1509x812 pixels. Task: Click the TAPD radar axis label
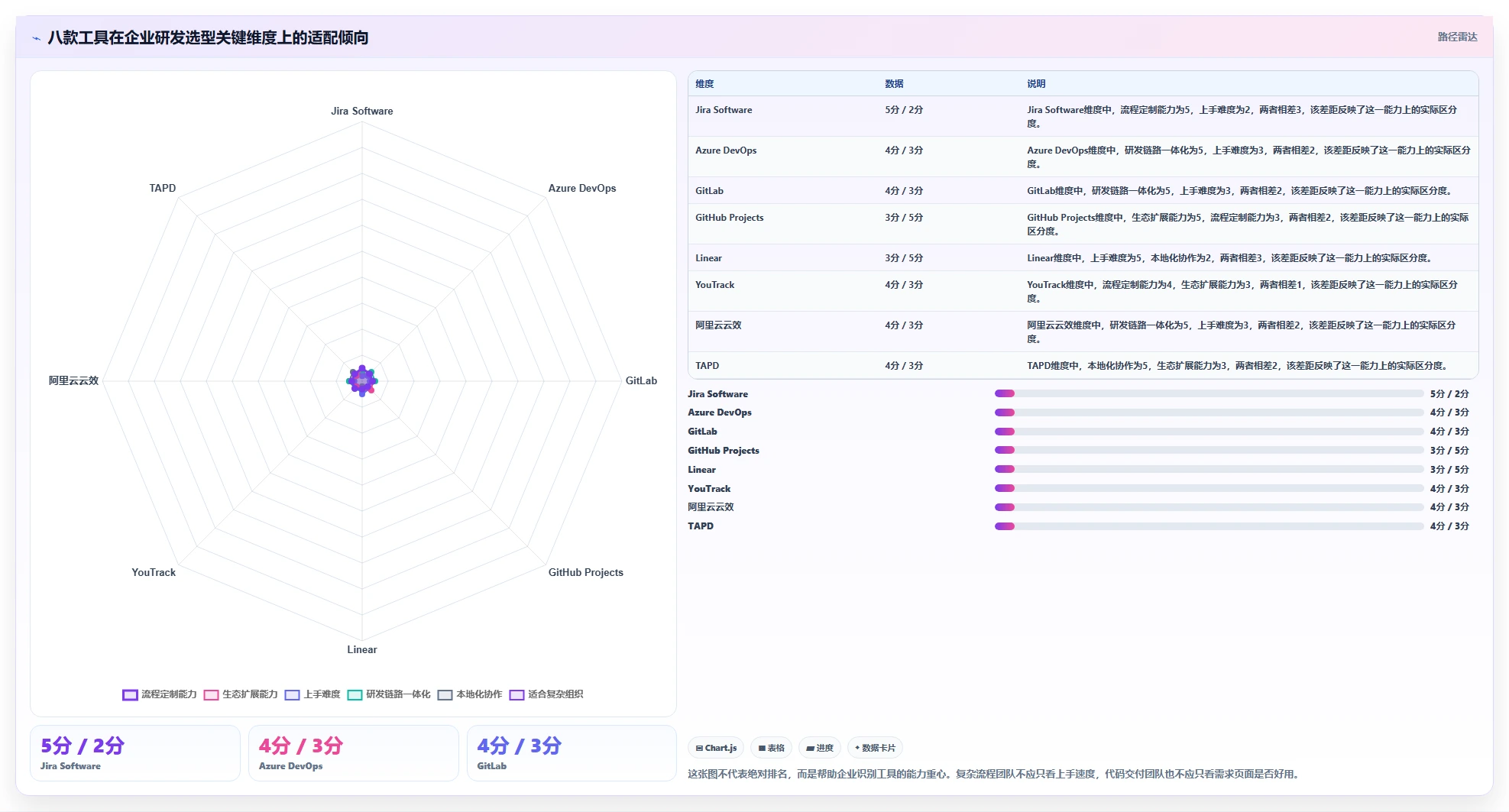click(163, 188)
